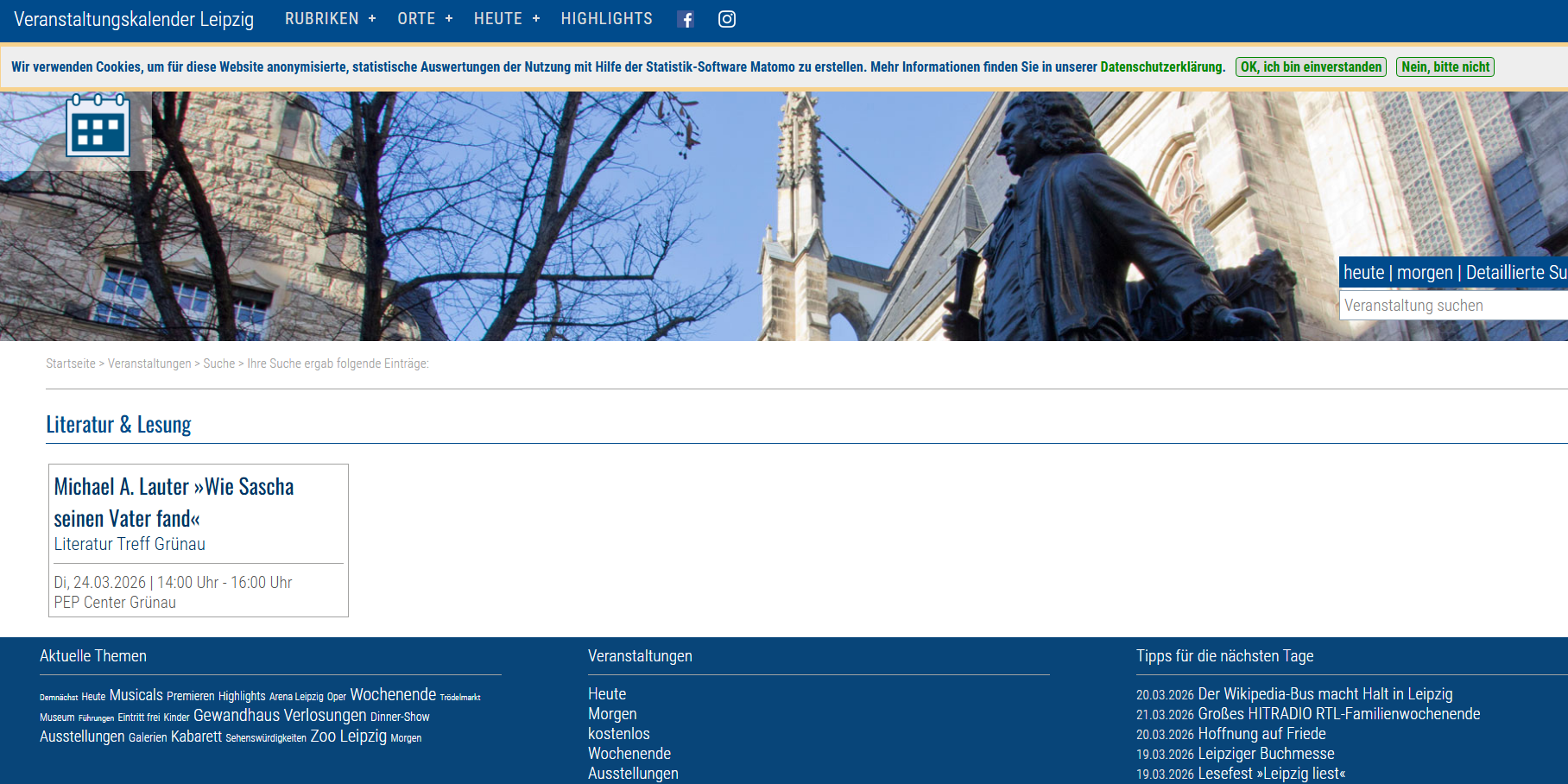Image resolution: width=1568 pixels, height=784 pixels.
Task: Click the Veranstaltung suchen search field
Action: [1453, 306]
